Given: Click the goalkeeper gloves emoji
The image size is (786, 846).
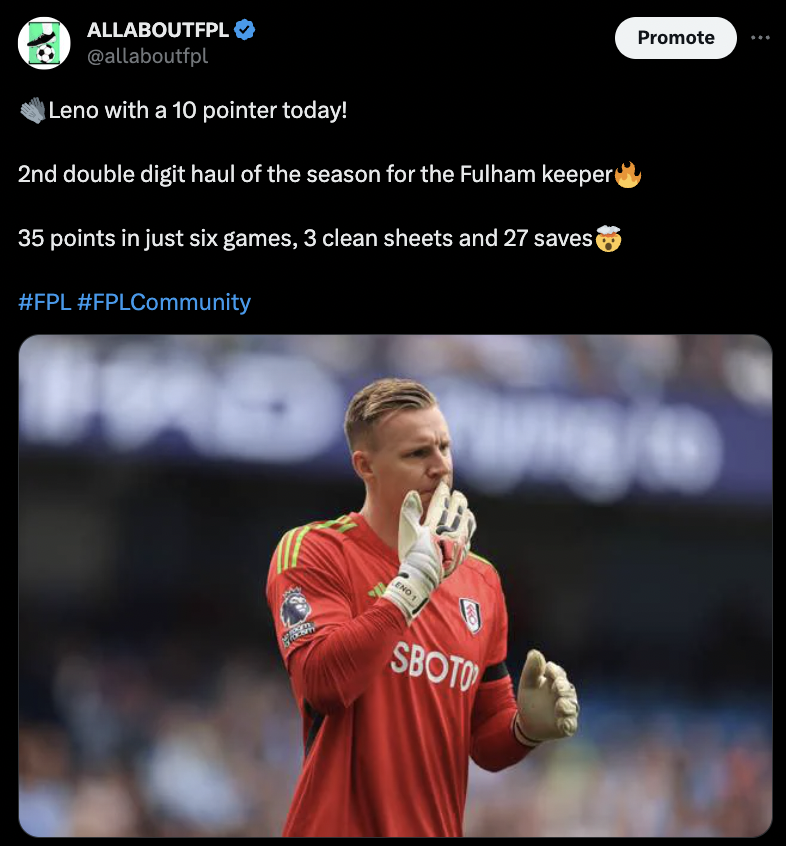Looking at the screenshot, I should 32,111.
